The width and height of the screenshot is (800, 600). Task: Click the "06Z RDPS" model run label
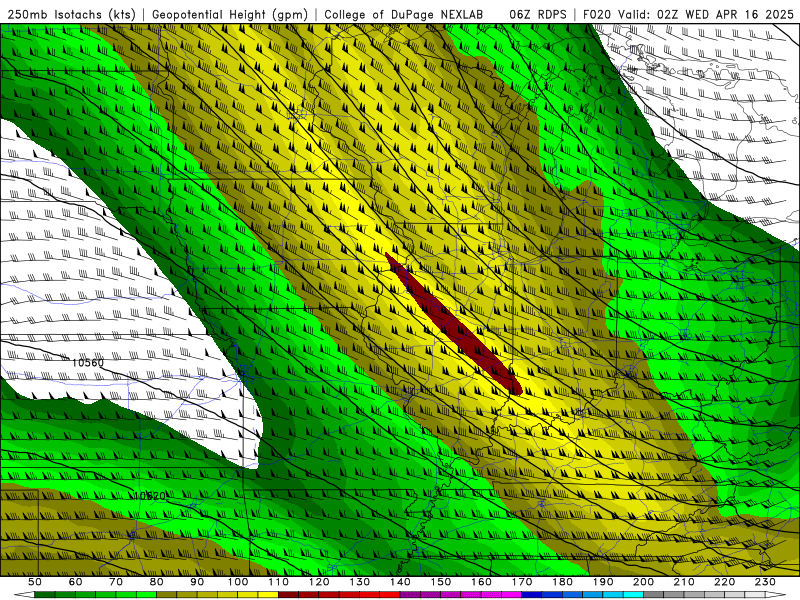point(538,15)
